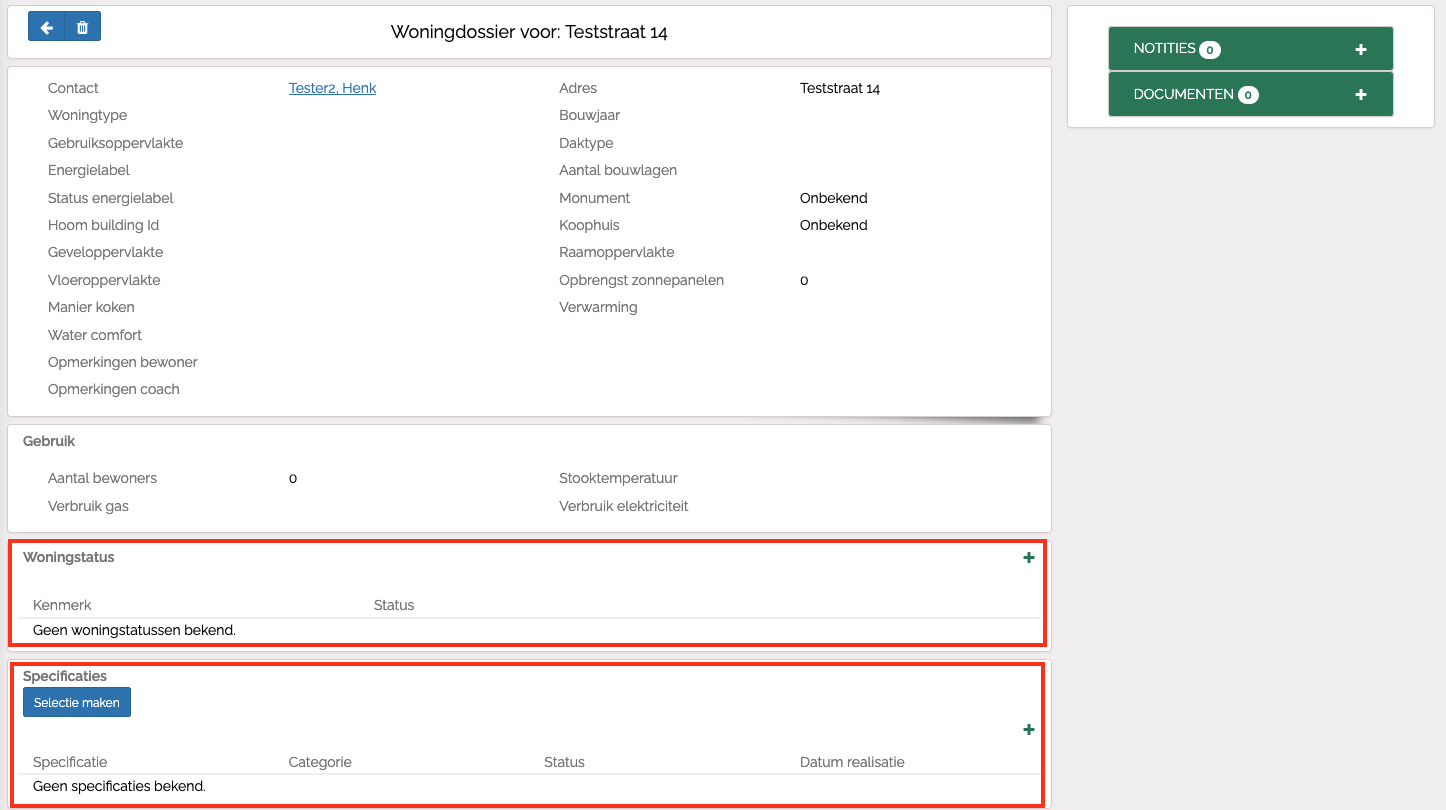Click the trash icon to delete dossier
Image resolution: width=1446 pixels, height=810 pixels.
click(x=83, y=27)
